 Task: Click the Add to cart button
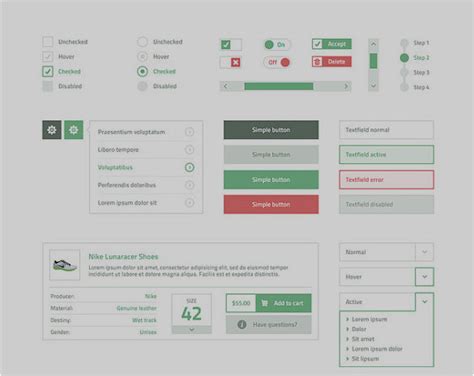(284, 303)
